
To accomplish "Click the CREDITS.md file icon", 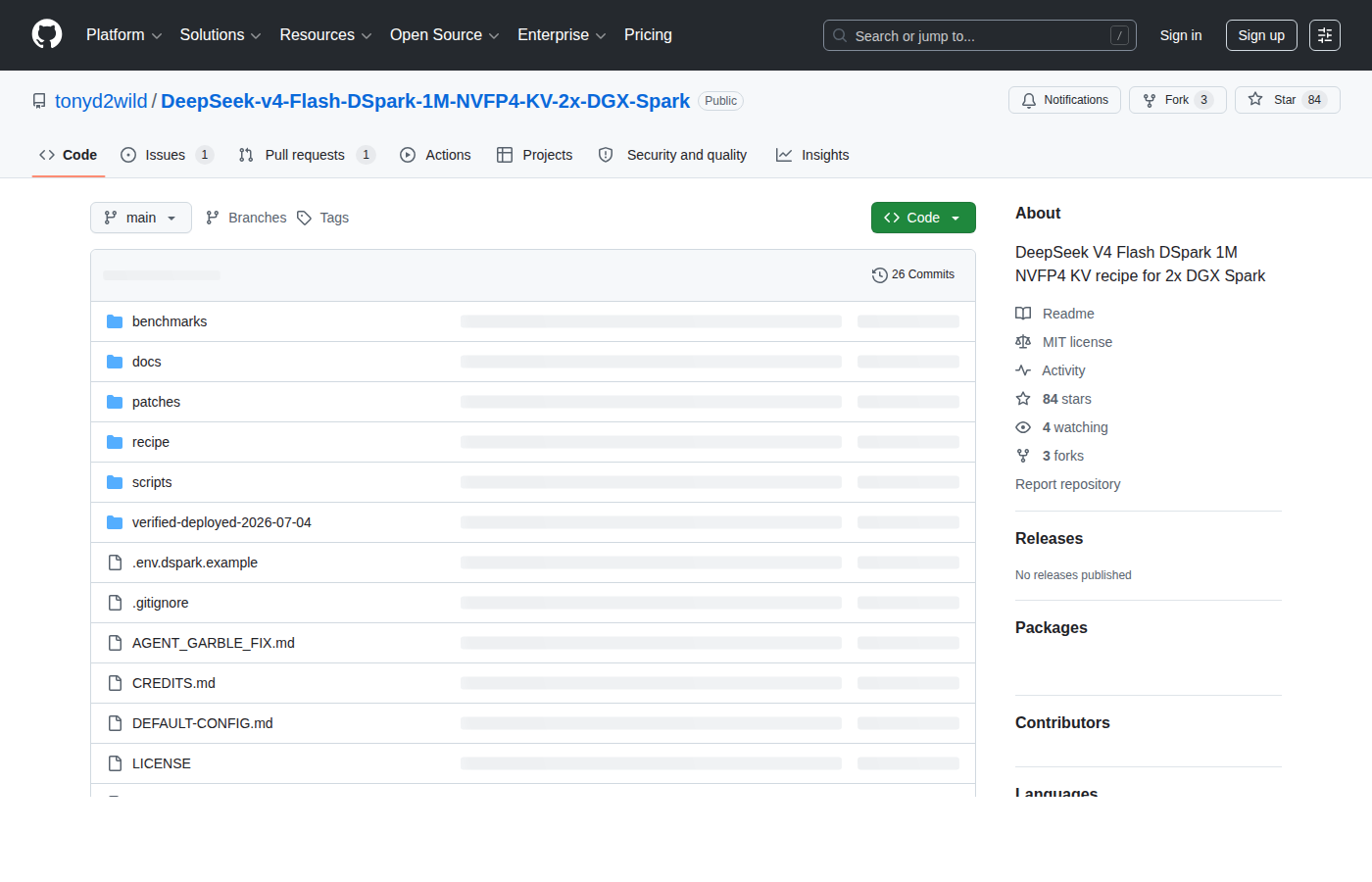I will tap(115, 683).
